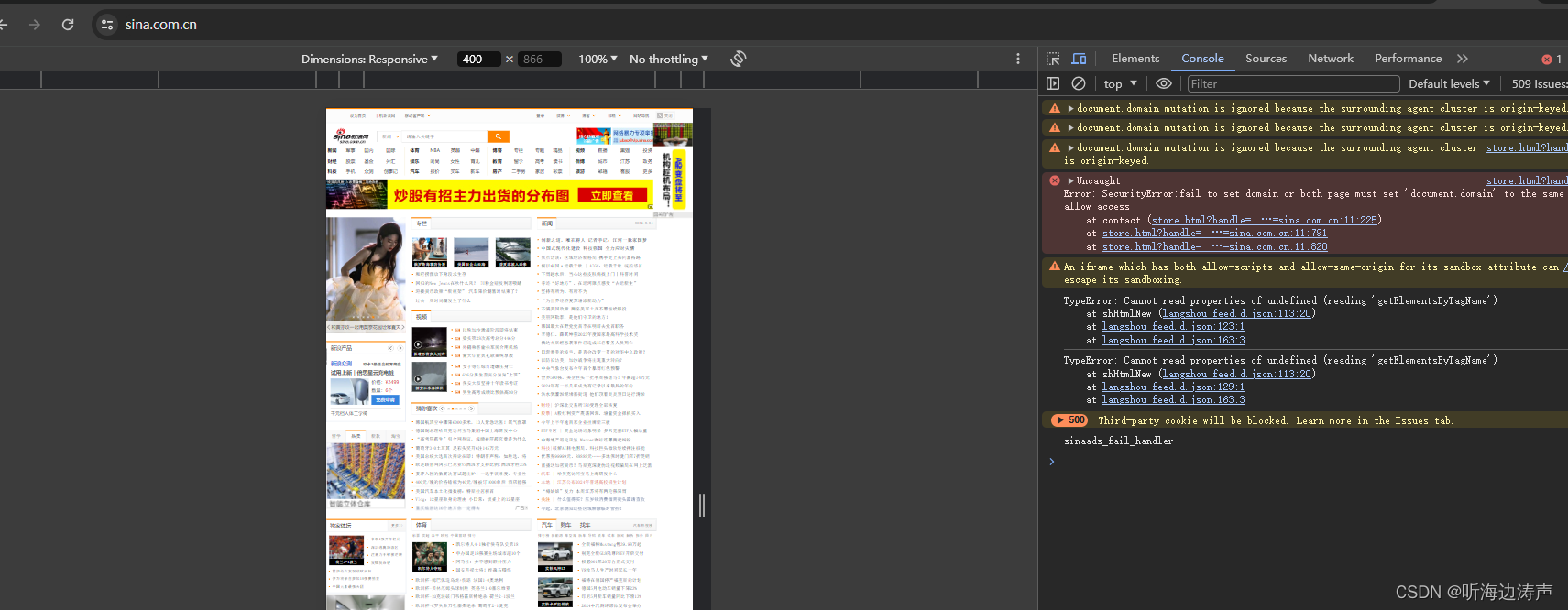Image resolution: width=1568 pixels, height=610 pixels.
Task: Open site information icon beside the URL
Action: coord(107,25)
